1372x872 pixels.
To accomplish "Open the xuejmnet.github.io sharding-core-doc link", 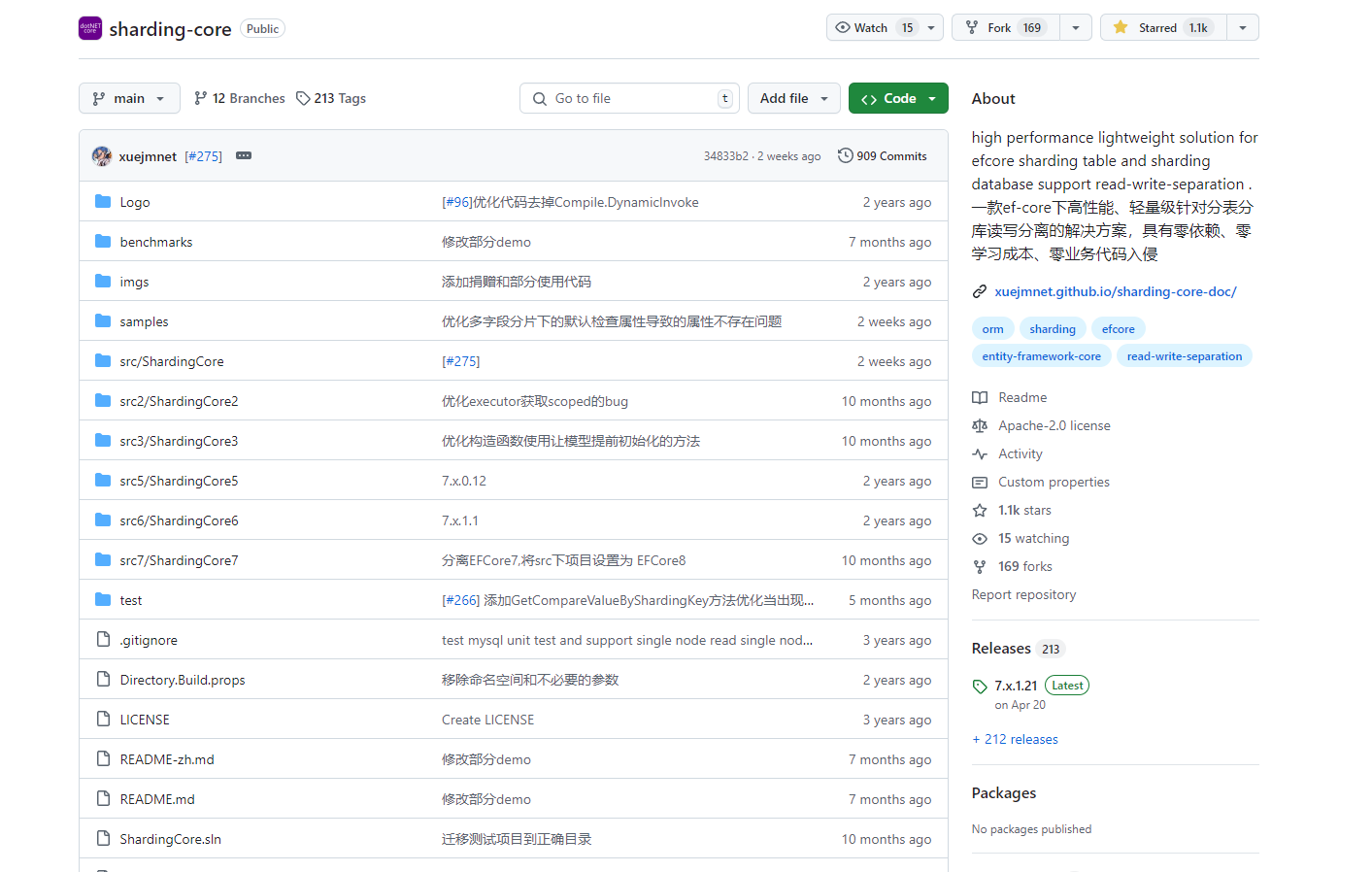I will 1116,291.
